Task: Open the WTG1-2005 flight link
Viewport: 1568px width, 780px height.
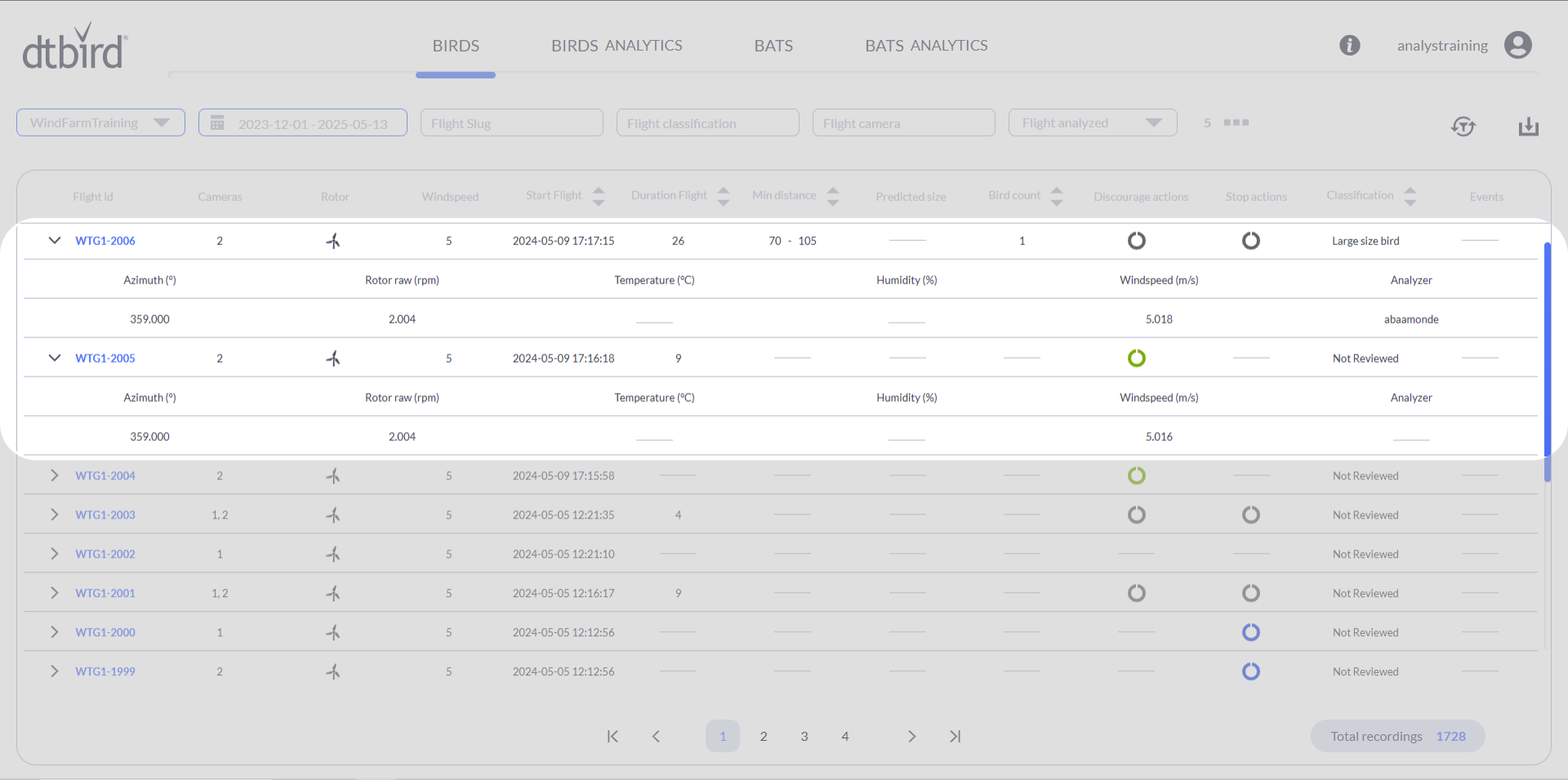Action: [105, 359]
